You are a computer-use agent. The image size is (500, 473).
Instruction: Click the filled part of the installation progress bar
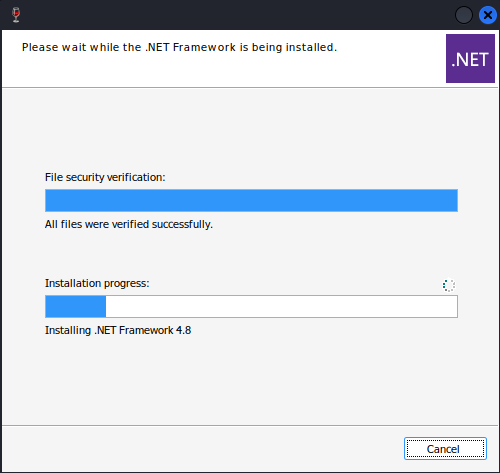click(x=76, y=306)
